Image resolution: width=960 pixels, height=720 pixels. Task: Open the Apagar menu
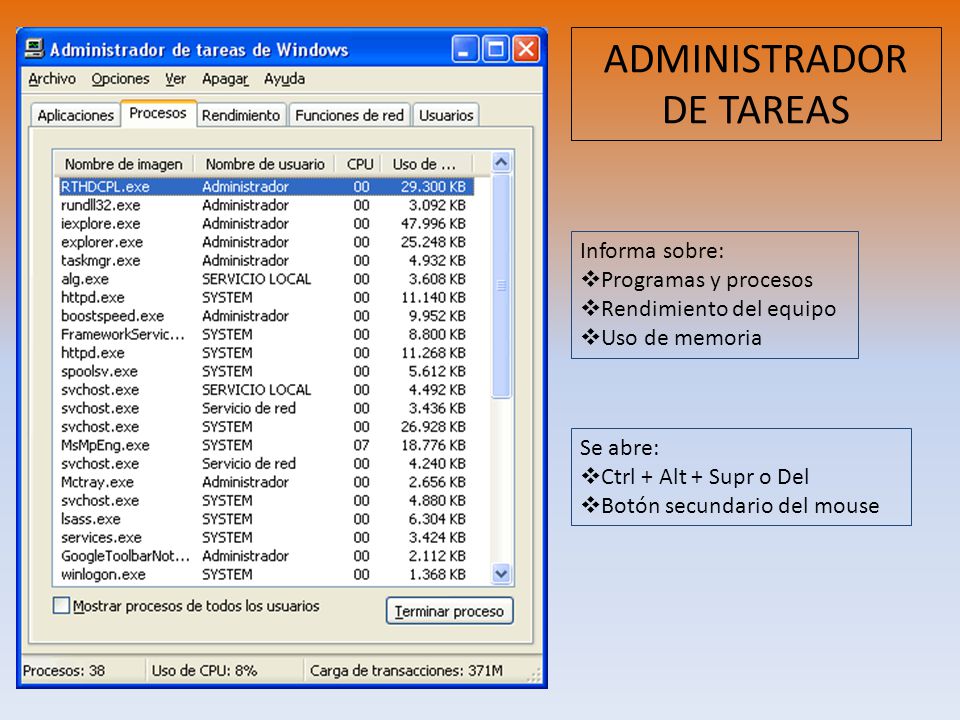click(225, 79)
